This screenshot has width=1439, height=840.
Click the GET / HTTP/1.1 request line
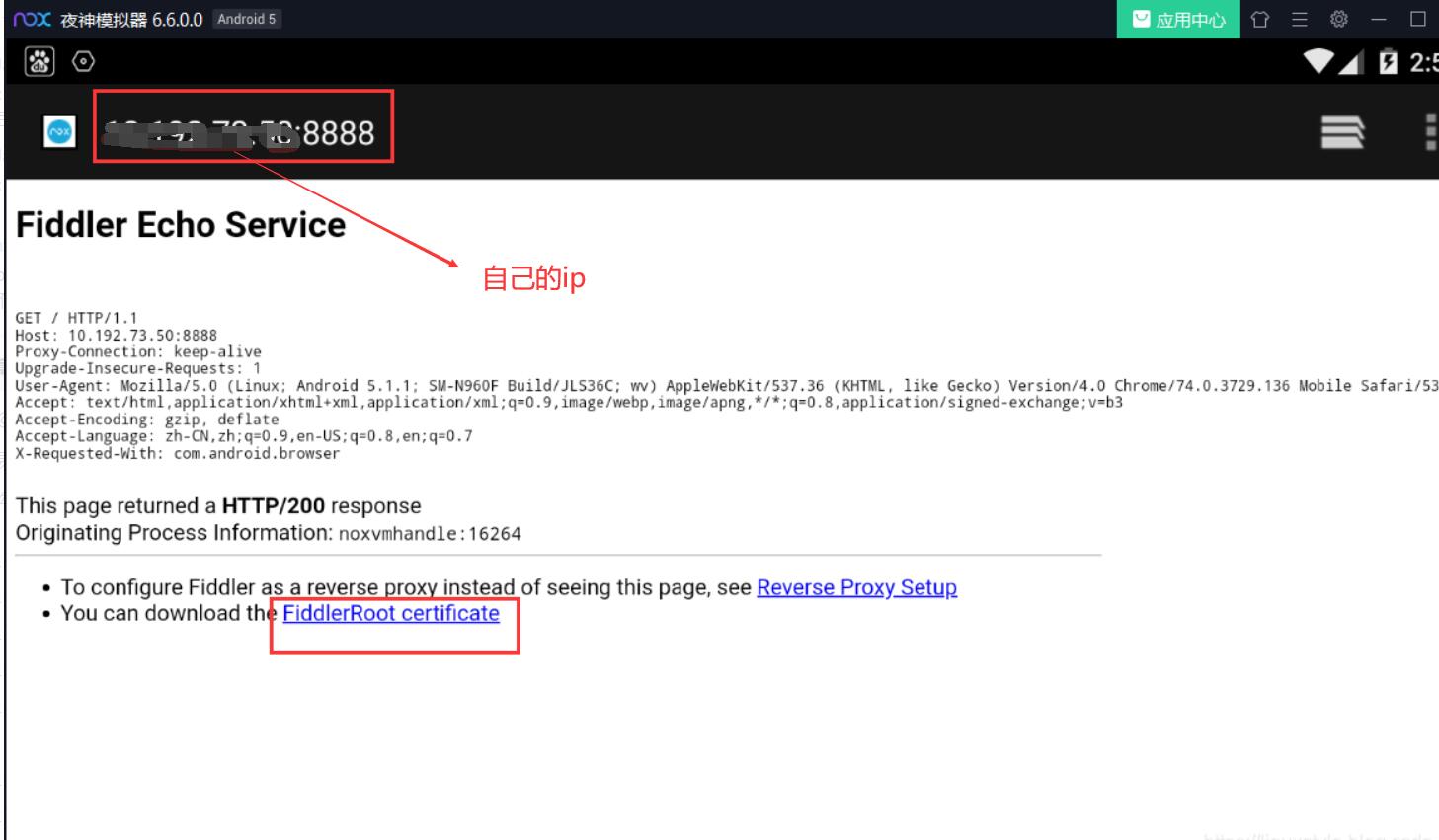[x=76, y=318]
